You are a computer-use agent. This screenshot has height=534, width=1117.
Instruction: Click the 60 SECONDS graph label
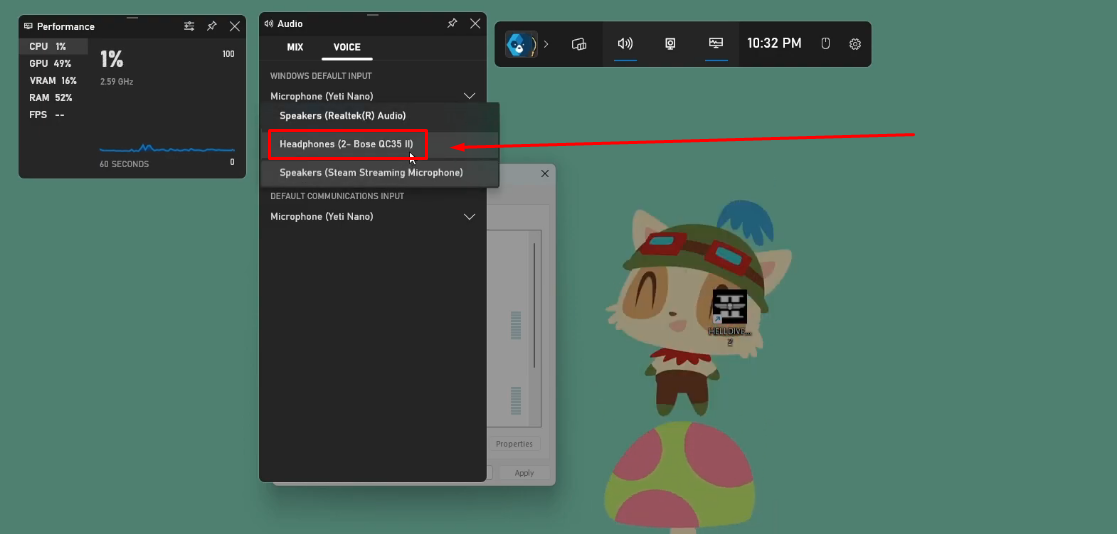click(125, 164)
